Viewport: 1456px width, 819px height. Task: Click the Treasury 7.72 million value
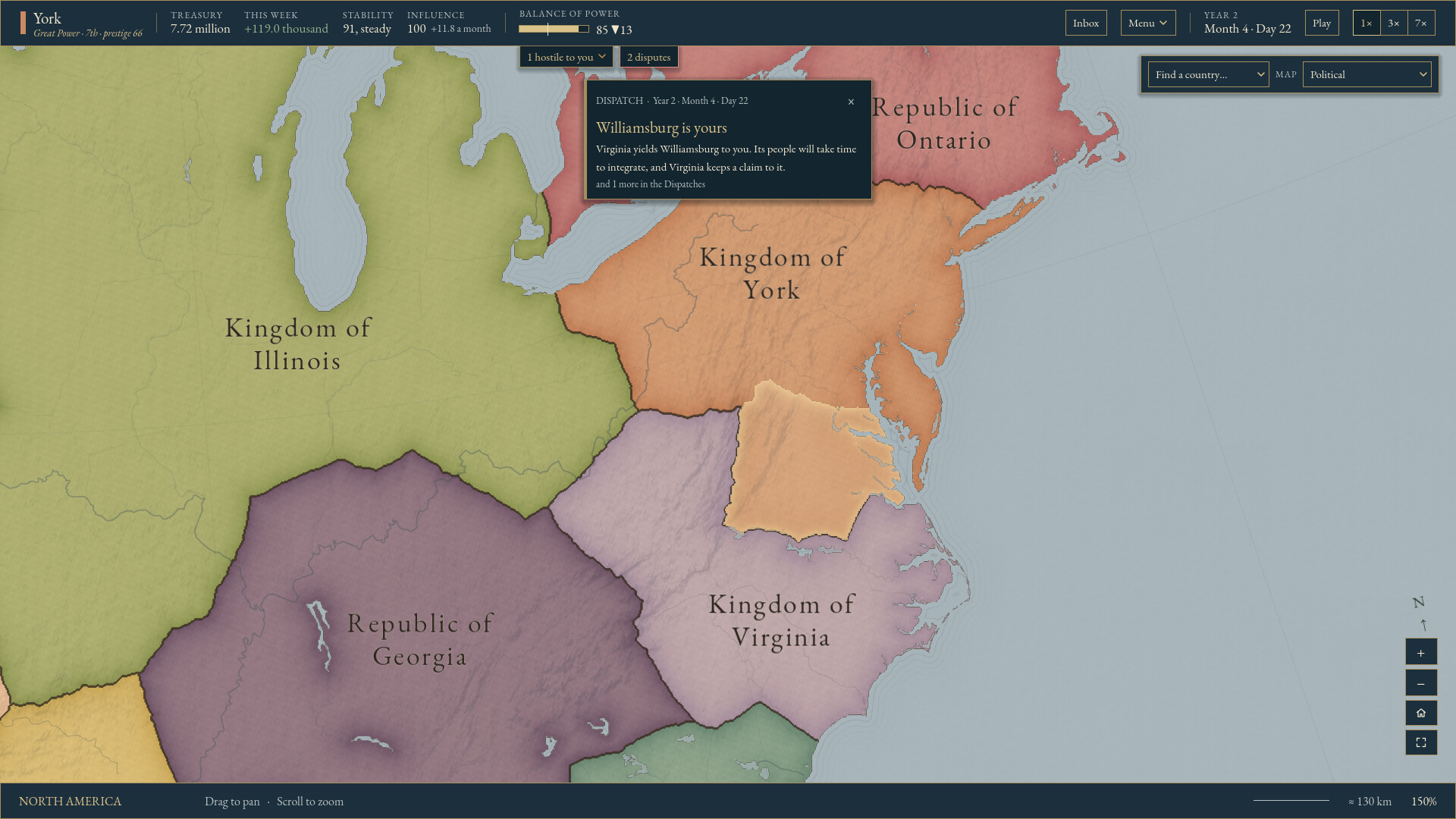[x=200, y=29]
